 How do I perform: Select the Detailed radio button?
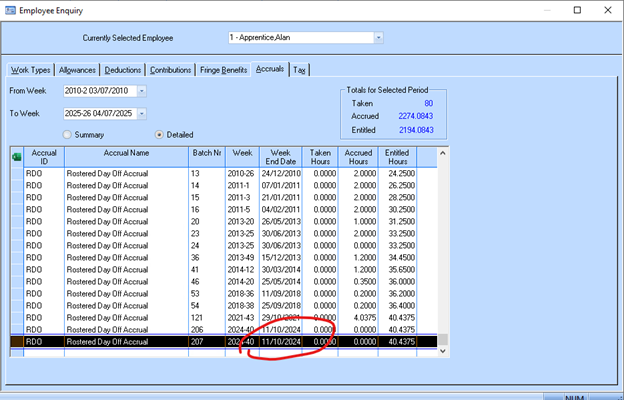coord(160,134)
